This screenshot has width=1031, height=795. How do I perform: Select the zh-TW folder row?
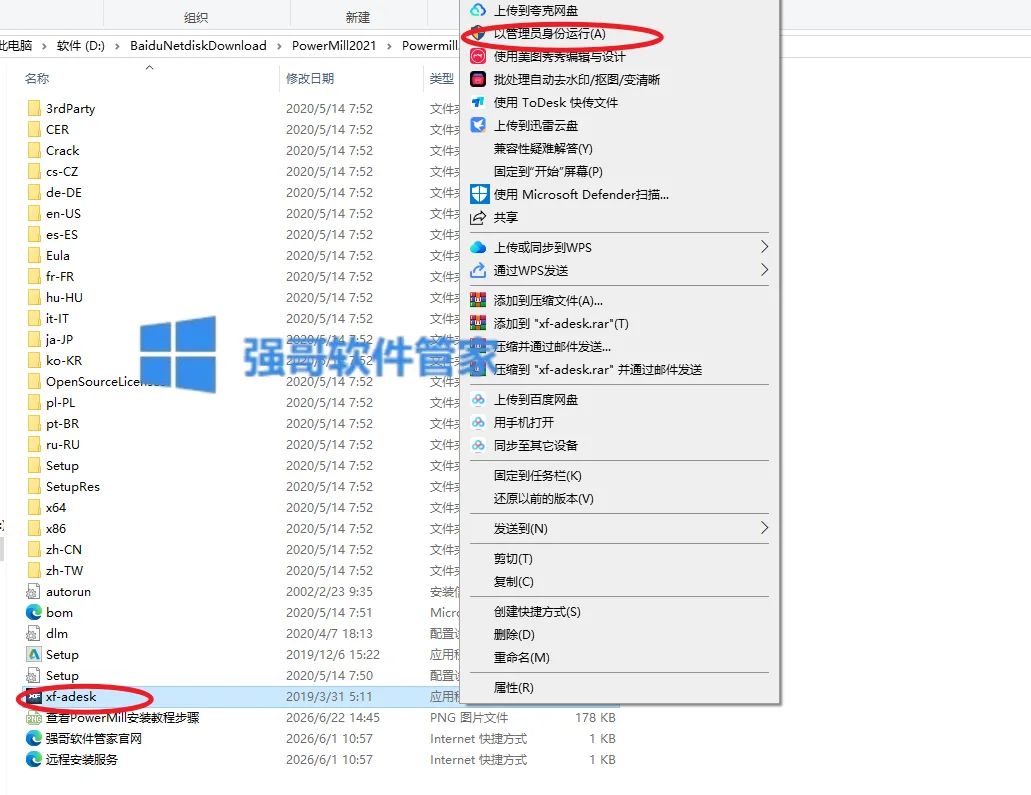click(x=242, y=571)
